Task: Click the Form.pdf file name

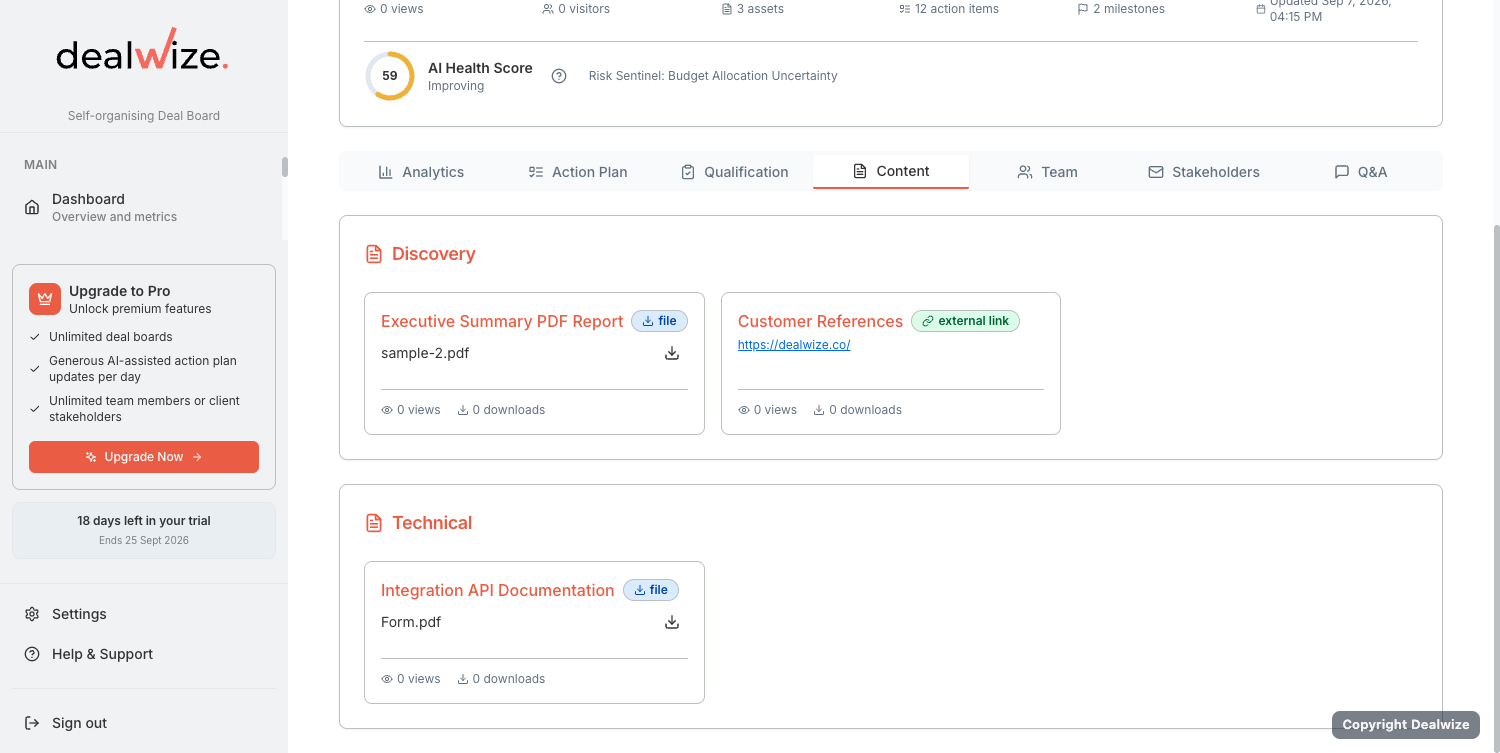Action: 411,622
